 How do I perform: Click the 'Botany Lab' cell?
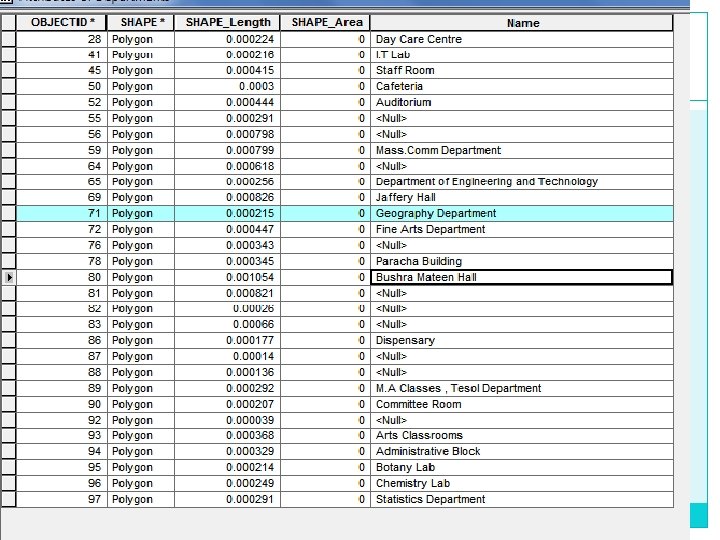pyautogui.click(x=522, y=467)
